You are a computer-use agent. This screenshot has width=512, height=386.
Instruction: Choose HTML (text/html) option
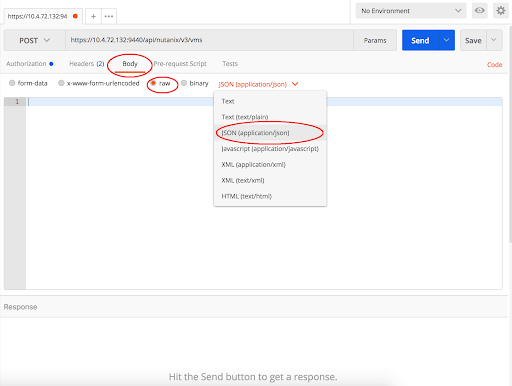pyautogui.click(x=270, y=196)
